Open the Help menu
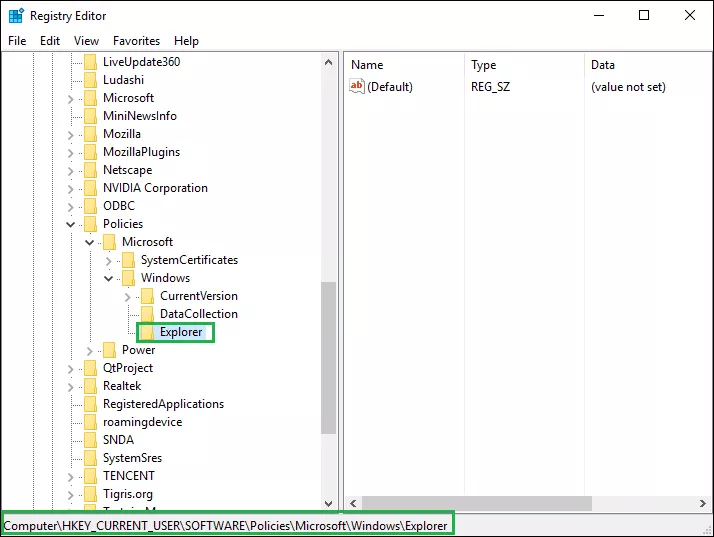Screen dimensions: 714x537 [x=186, y=41]
